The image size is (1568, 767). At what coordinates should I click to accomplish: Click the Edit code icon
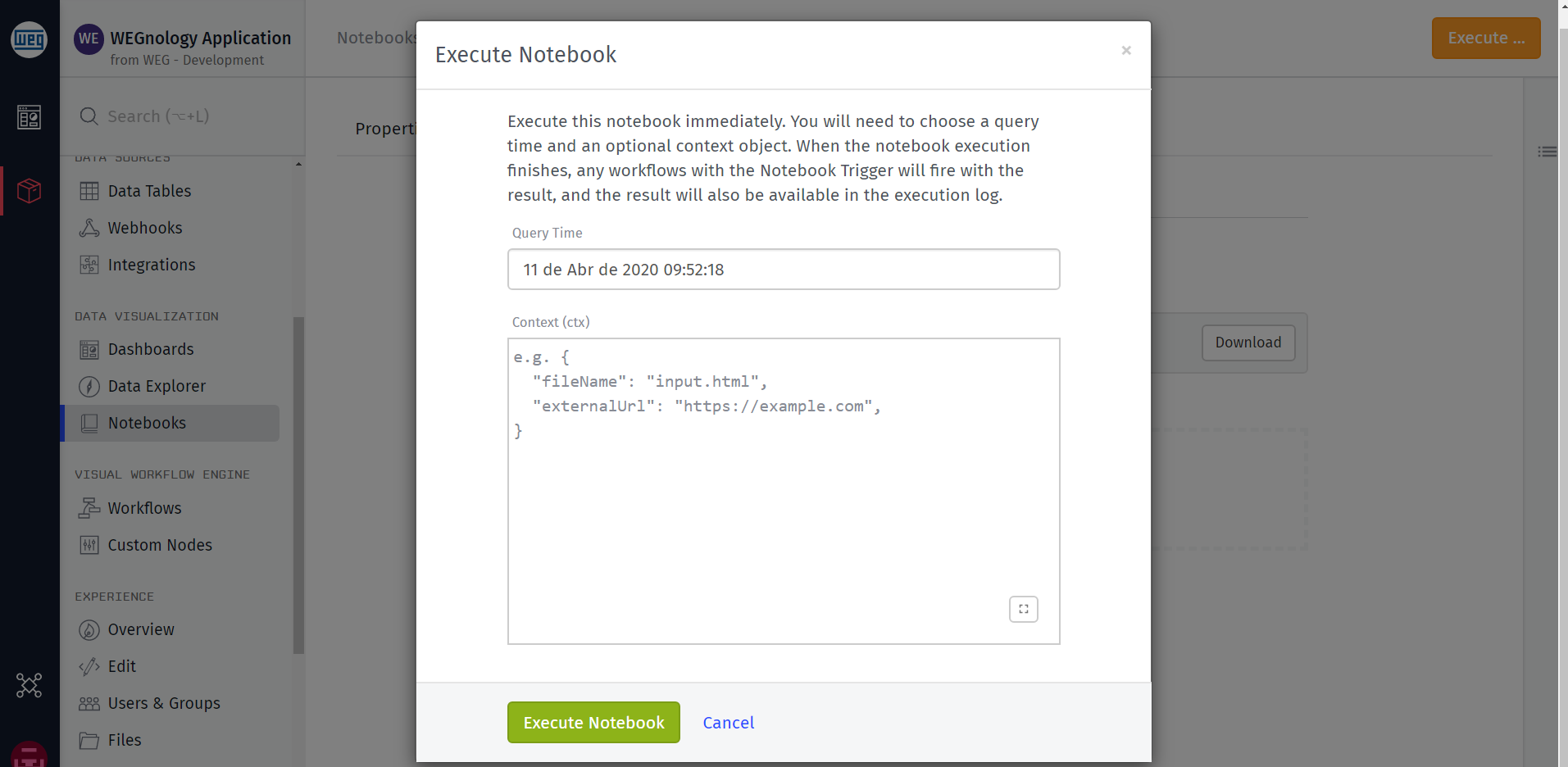tap(89, 666)
